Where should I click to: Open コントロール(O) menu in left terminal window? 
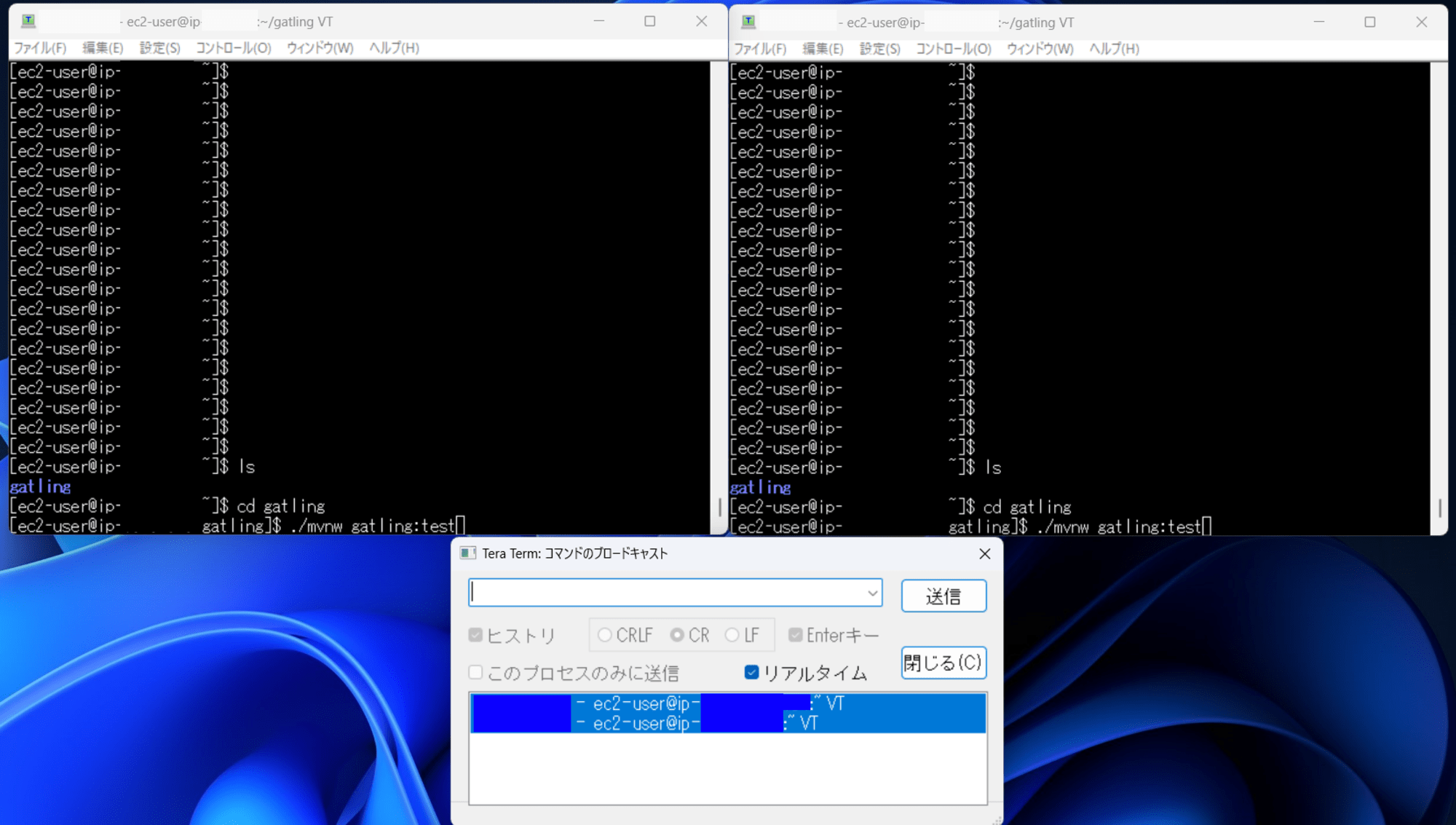(233, 48)
